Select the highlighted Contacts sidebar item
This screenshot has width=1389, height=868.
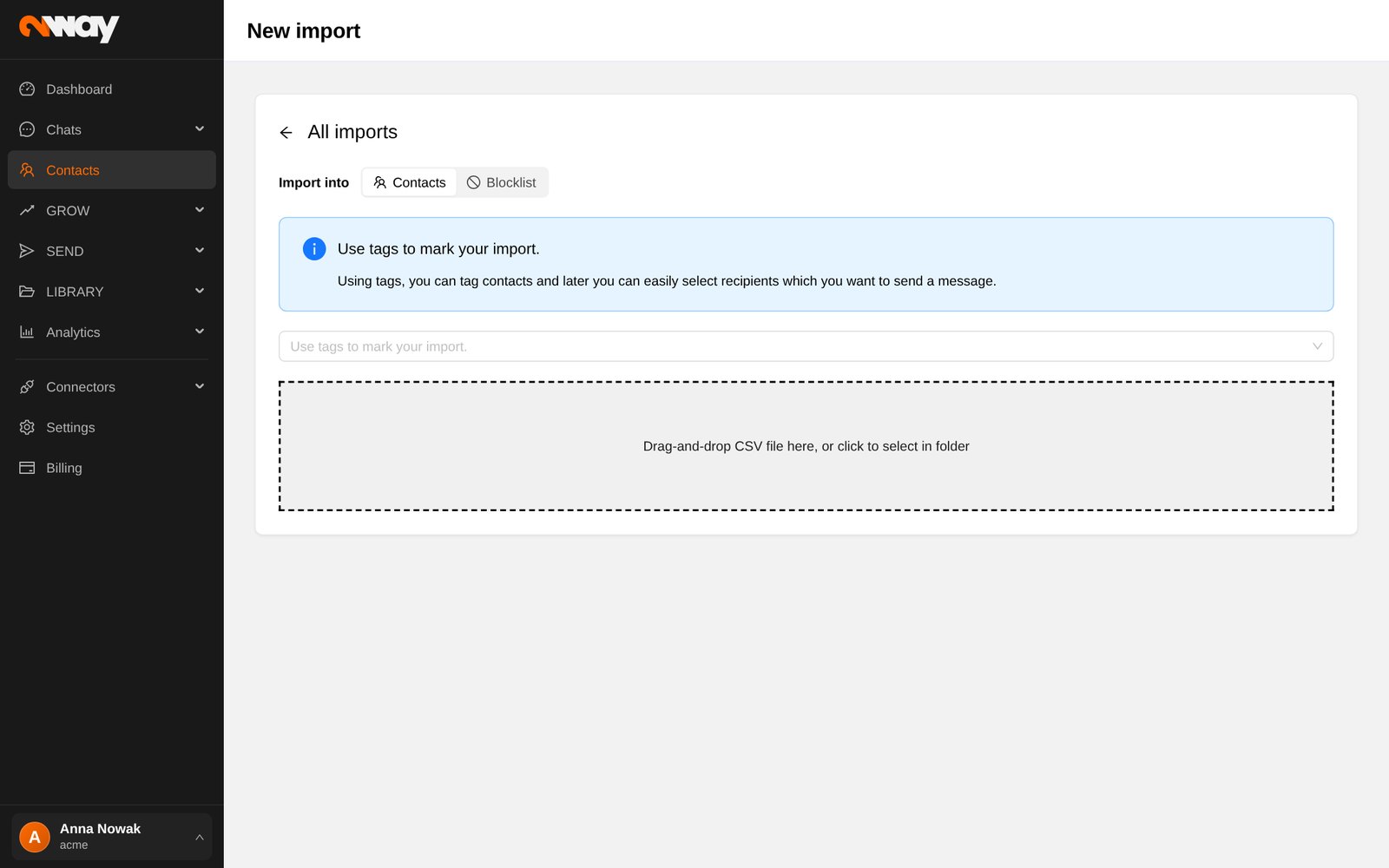(112, 170)
